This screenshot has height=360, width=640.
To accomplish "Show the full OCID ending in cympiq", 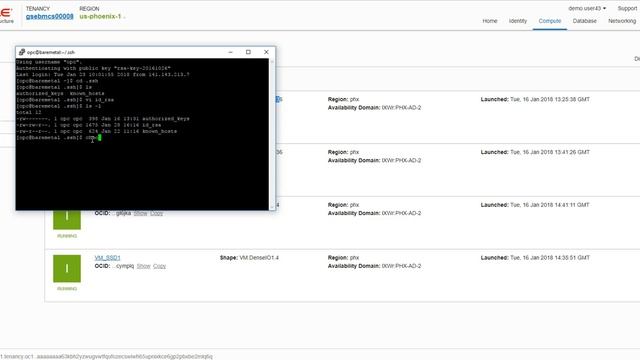I will pos(143,266).
